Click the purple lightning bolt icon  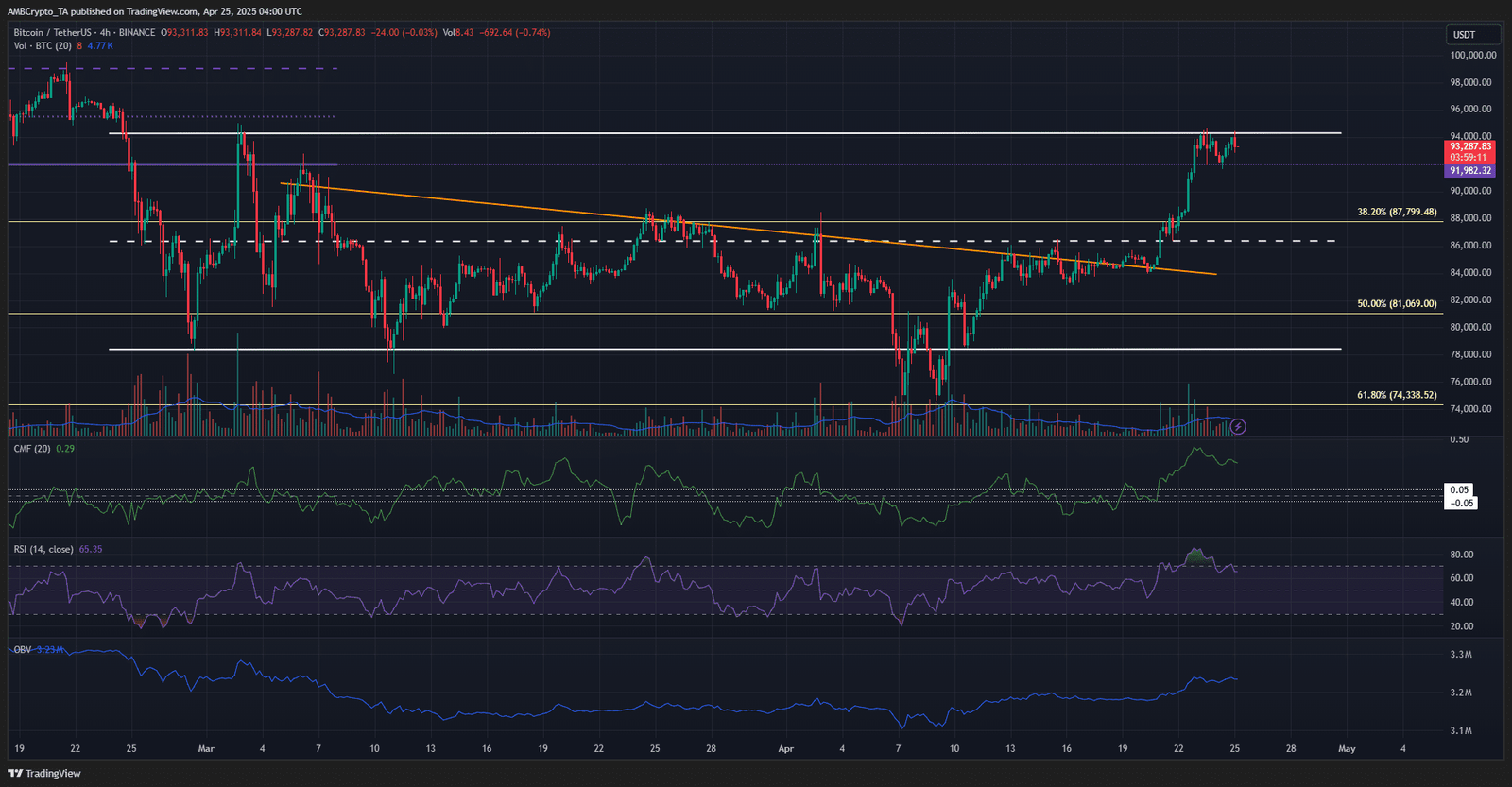(1238, 427)
